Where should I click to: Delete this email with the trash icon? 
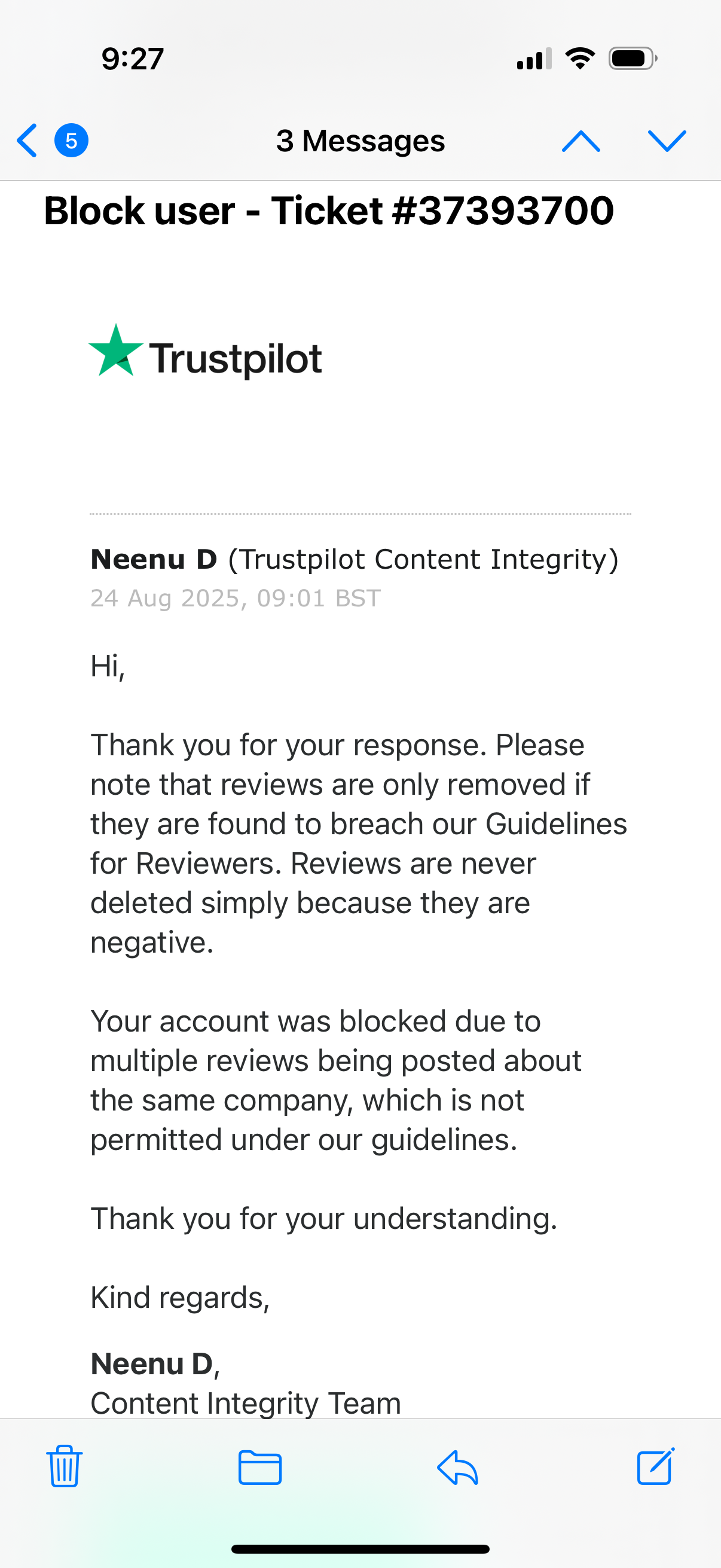64,1466
